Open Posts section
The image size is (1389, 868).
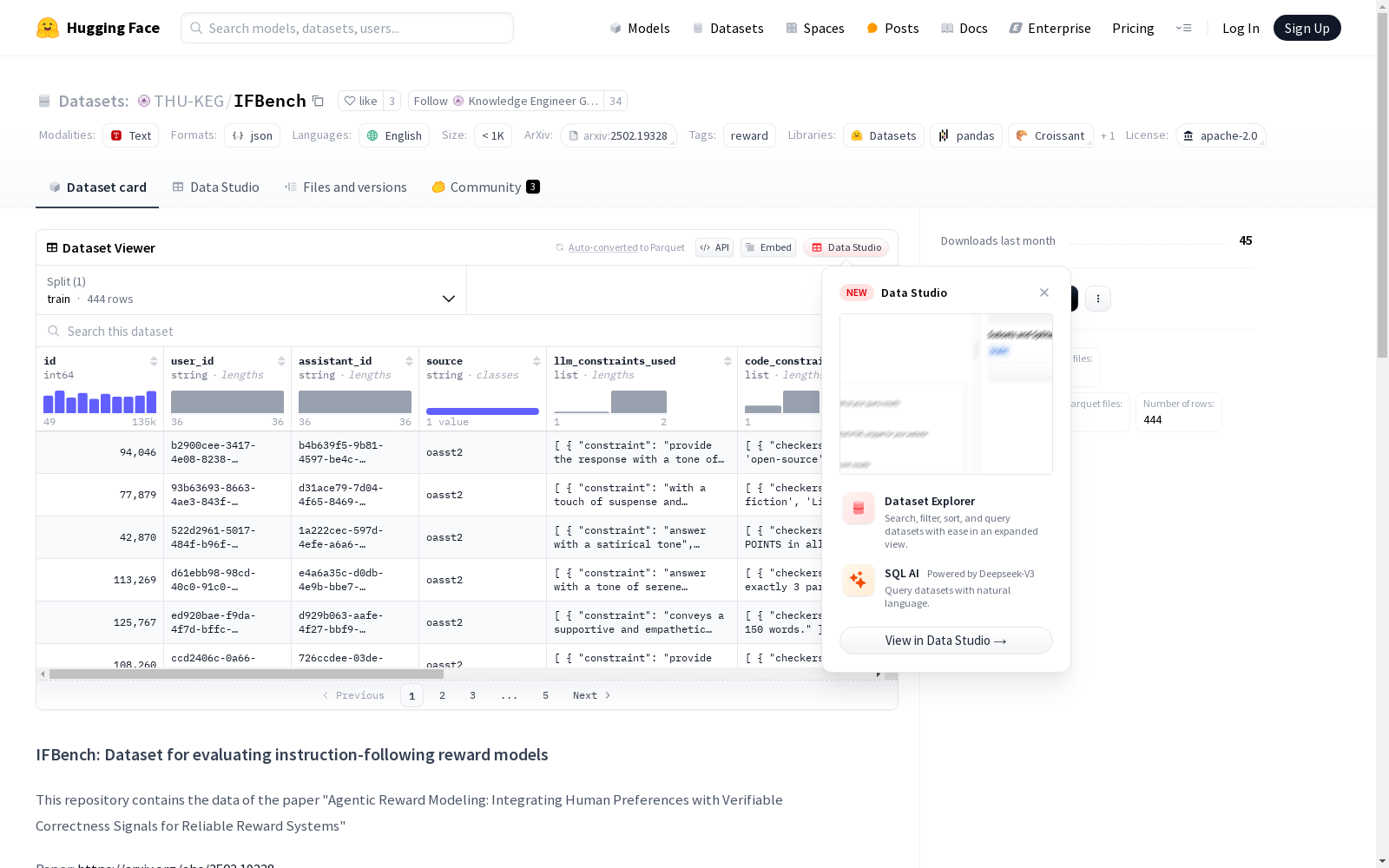click(892, 28)
